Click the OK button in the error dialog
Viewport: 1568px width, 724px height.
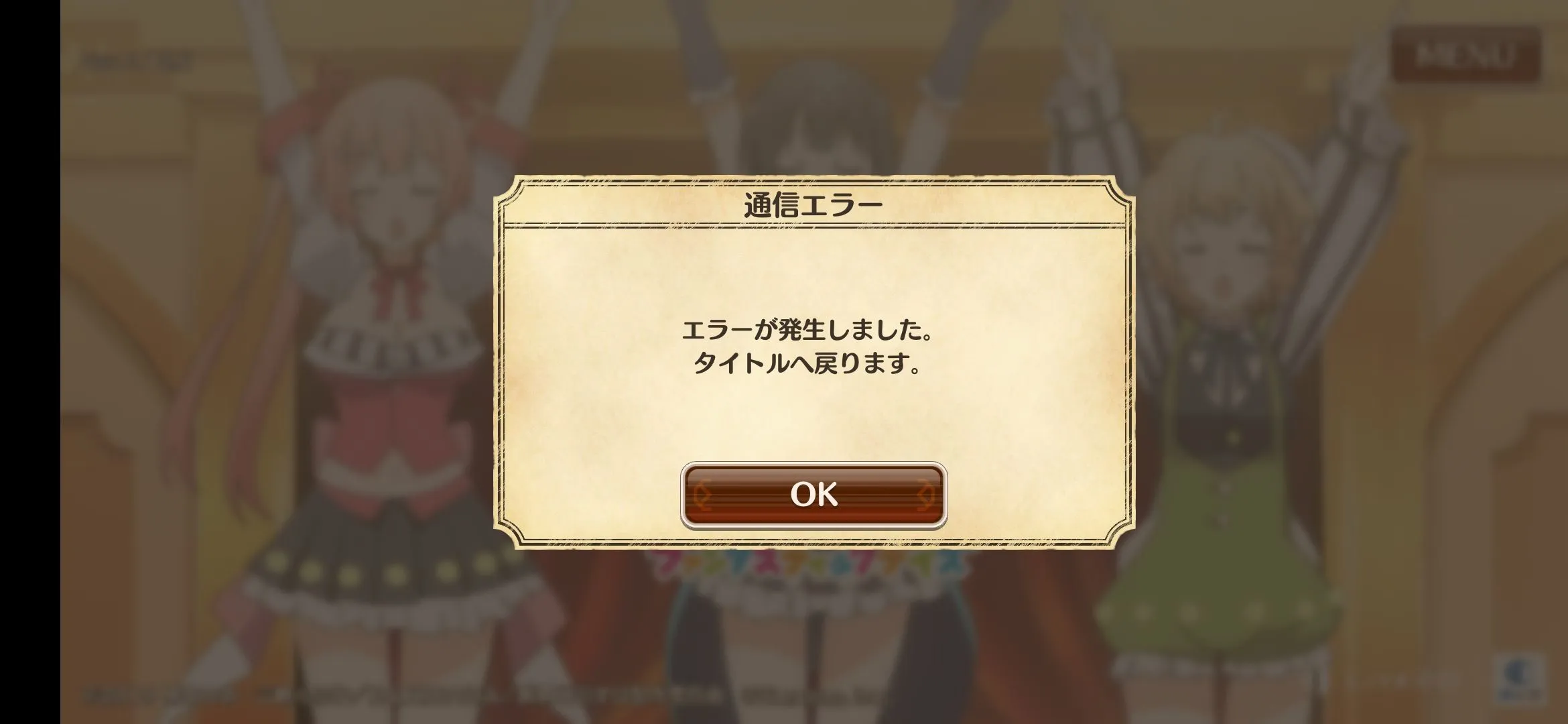coord(813,495)
